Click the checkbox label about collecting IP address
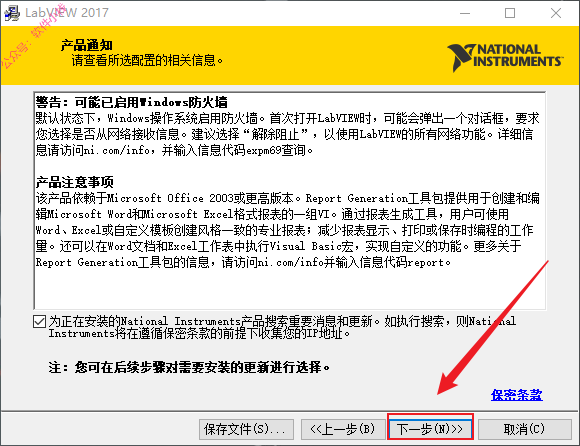Viewport: 580px width, 446px height. click(282, 327)
